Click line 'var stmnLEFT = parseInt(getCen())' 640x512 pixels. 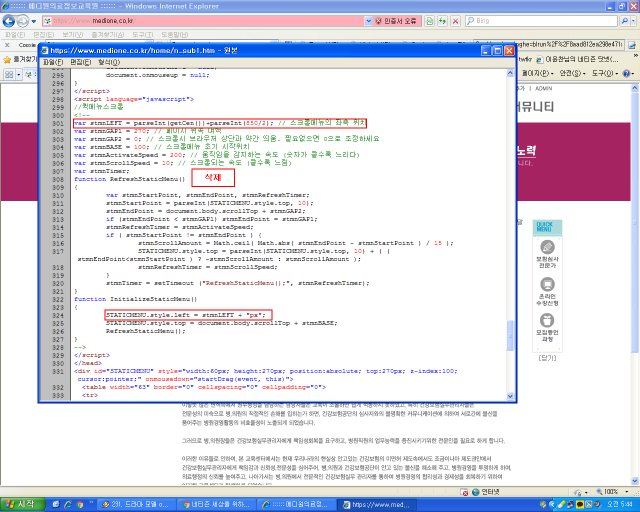(220, 123)
